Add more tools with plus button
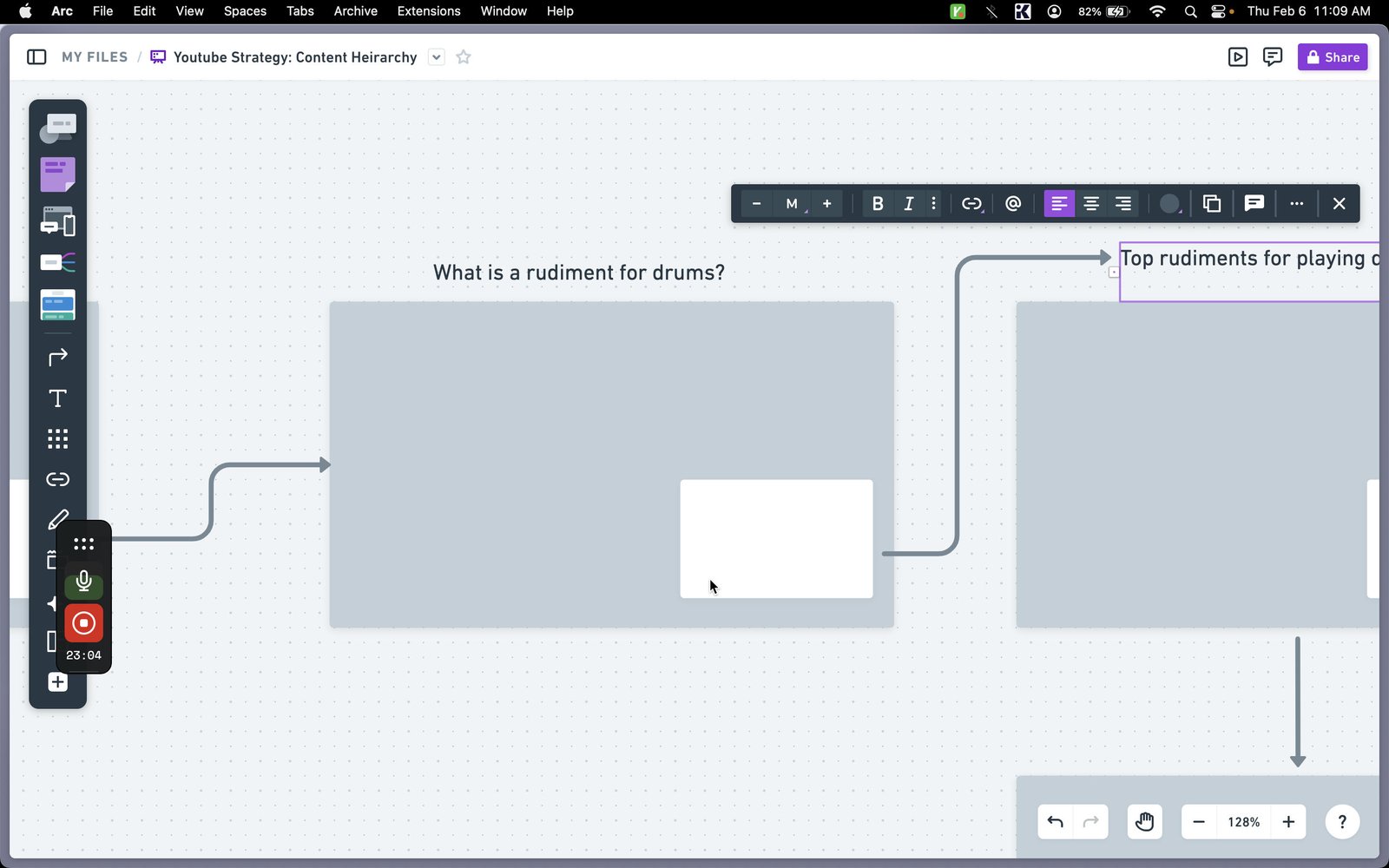Screen dimensions: 1389x868 pos(58,682)
